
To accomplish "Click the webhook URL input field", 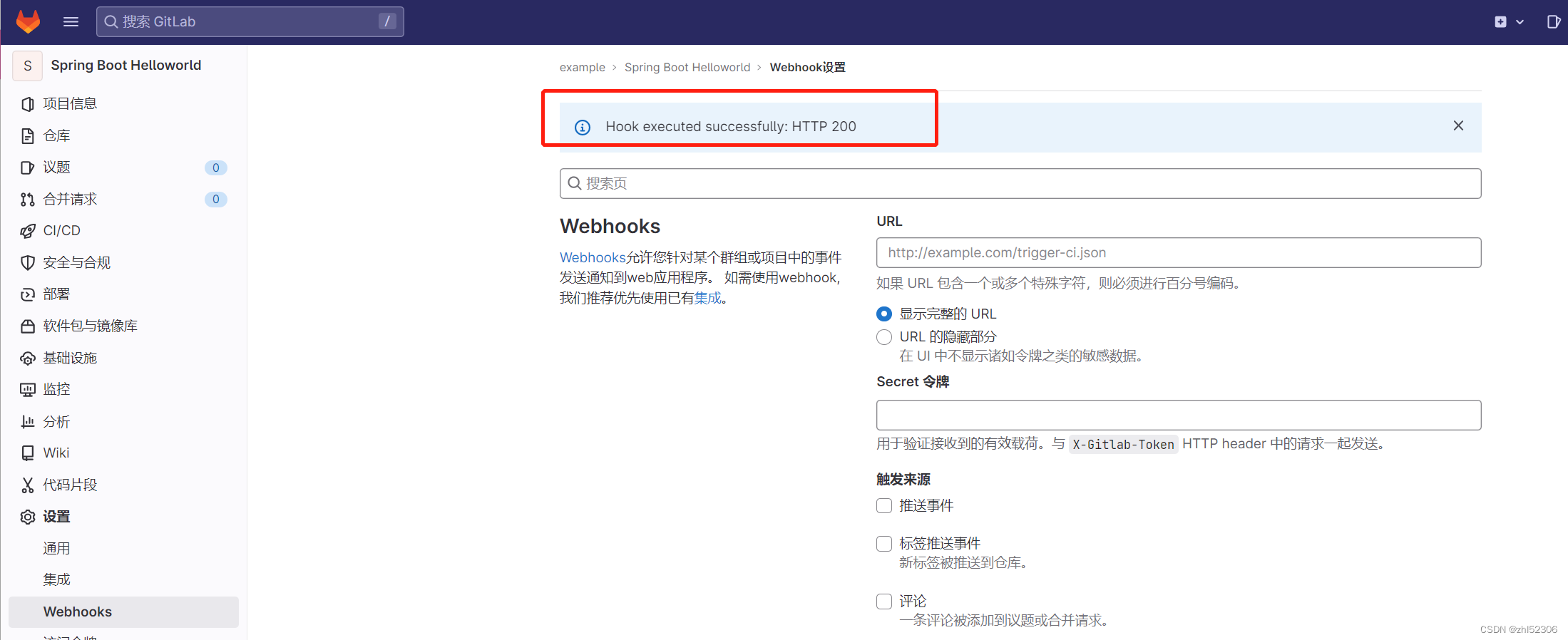I will [x=1179, y=252].
